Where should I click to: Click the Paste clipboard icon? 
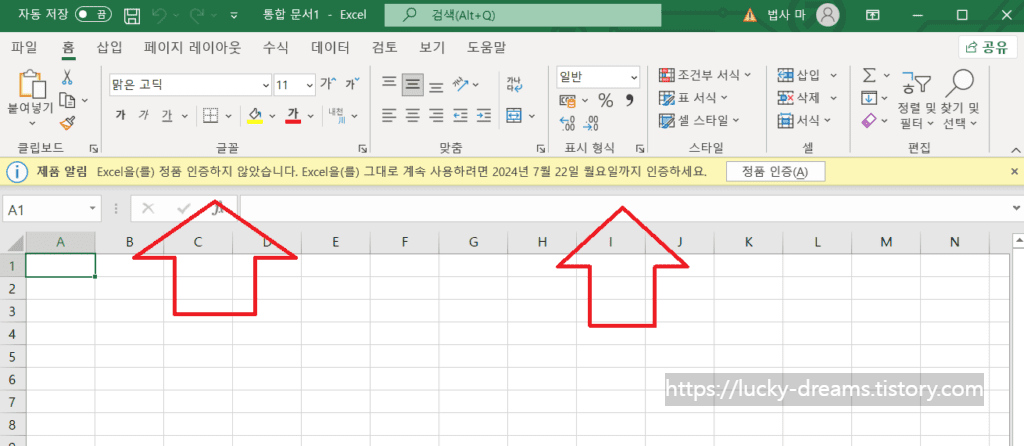31,84
